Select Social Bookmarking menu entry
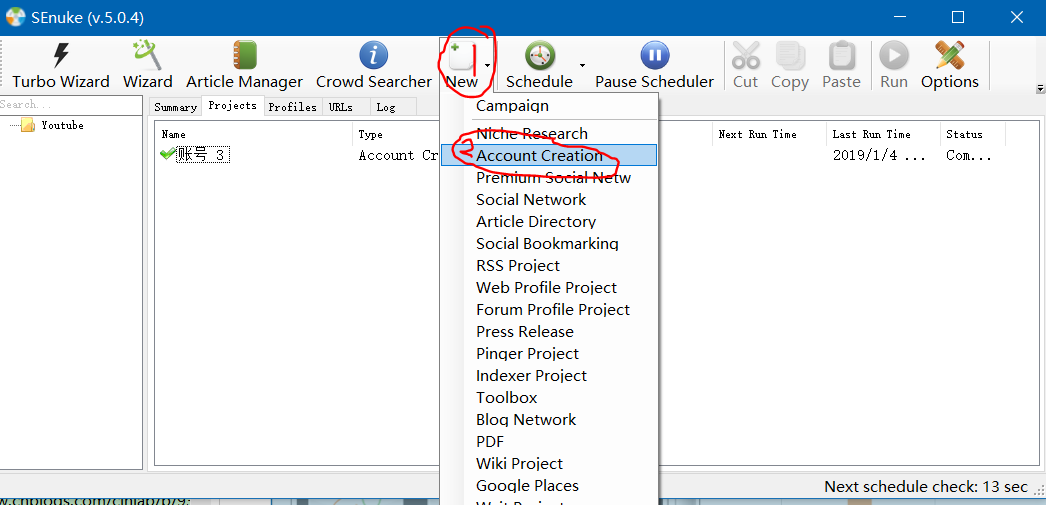The image size is (1046, 505). coord(549,243)
